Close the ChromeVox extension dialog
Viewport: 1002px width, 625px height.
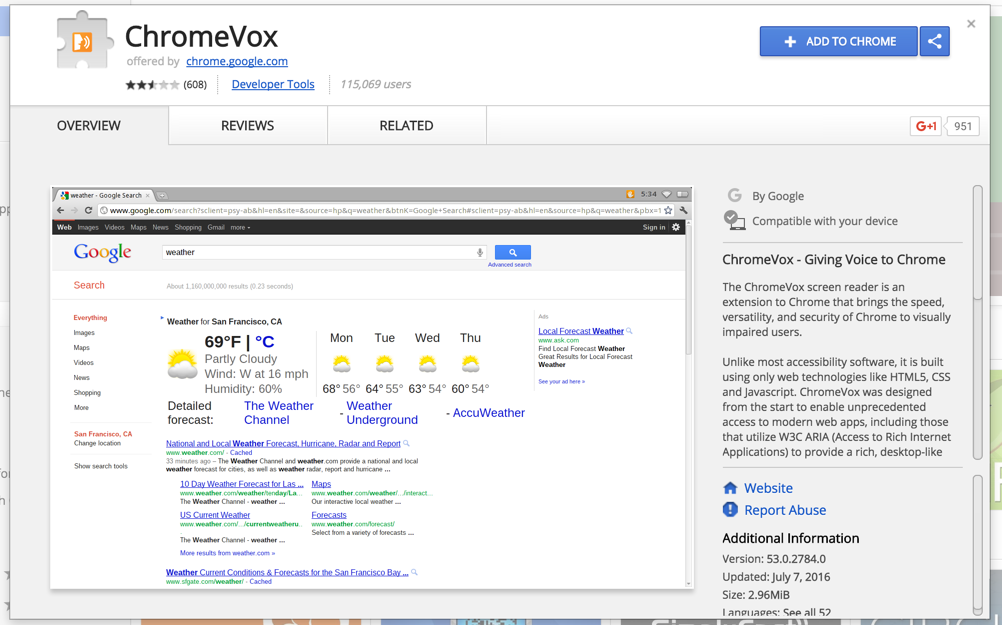tap(971, 24)
